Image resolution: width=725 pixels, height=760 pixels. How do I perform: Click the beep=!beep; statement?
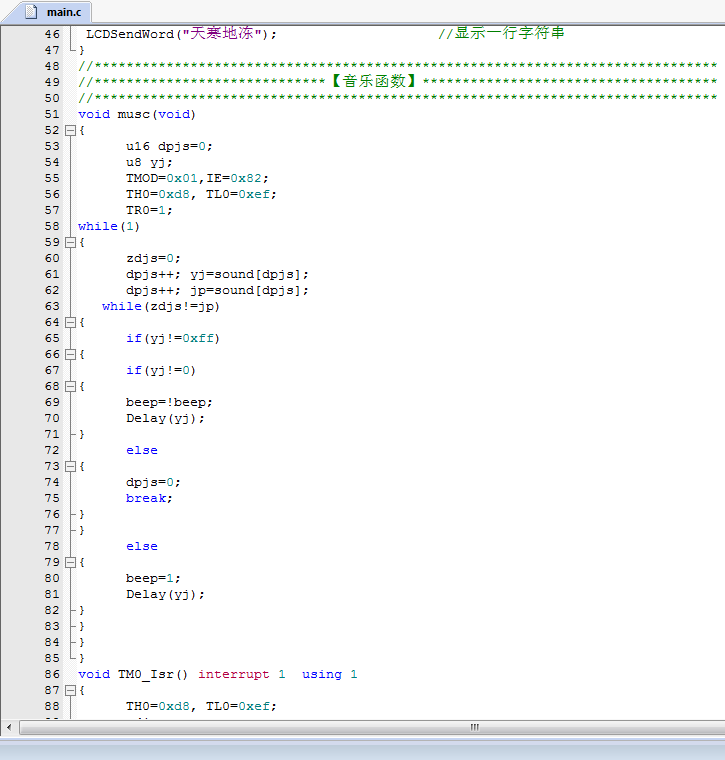(169, 402)
